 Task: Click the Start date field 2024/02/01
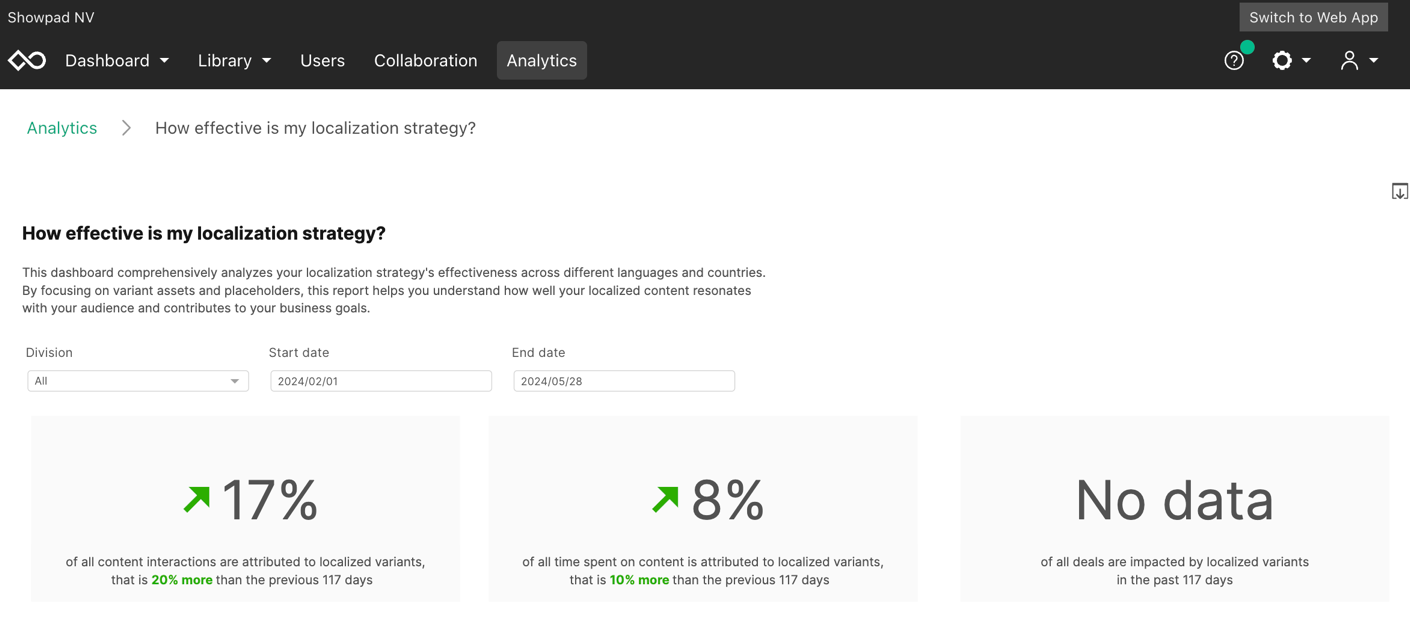[381, 381]
